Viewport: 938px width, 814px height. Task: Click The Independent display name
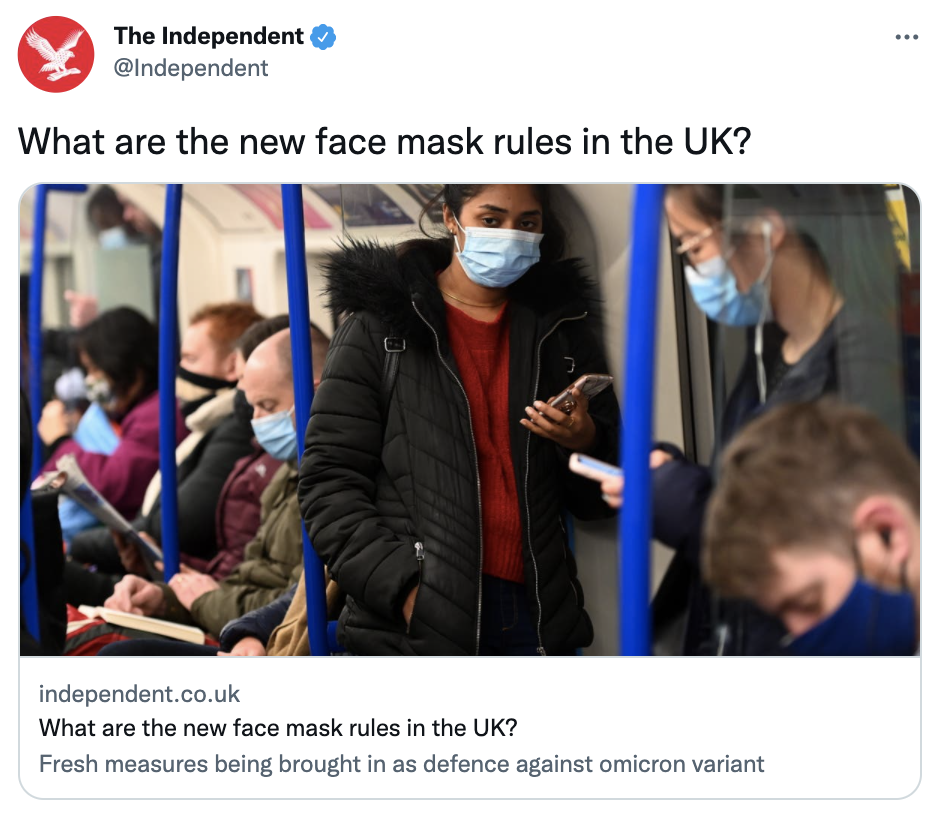(209, 36)
